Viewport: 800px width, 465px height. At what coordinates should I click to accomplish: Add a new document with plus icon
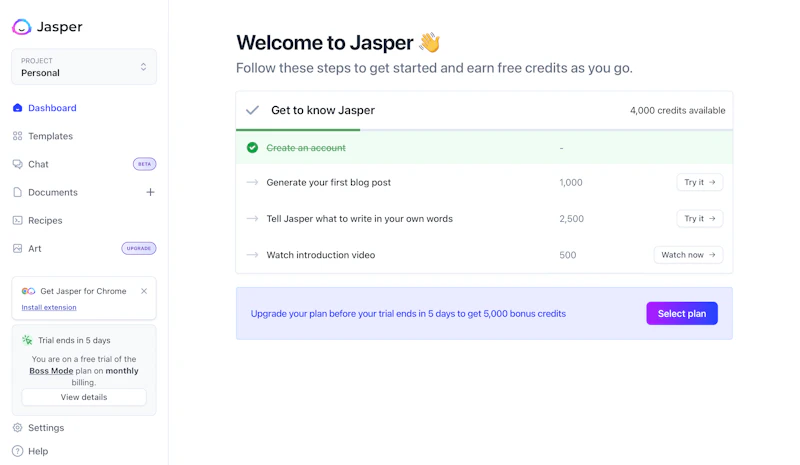coord(150,192)
